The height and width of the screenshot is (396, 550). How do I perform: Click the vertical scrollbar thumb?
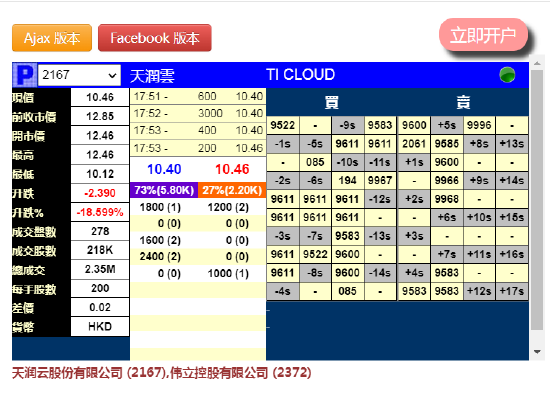[537, 200]
